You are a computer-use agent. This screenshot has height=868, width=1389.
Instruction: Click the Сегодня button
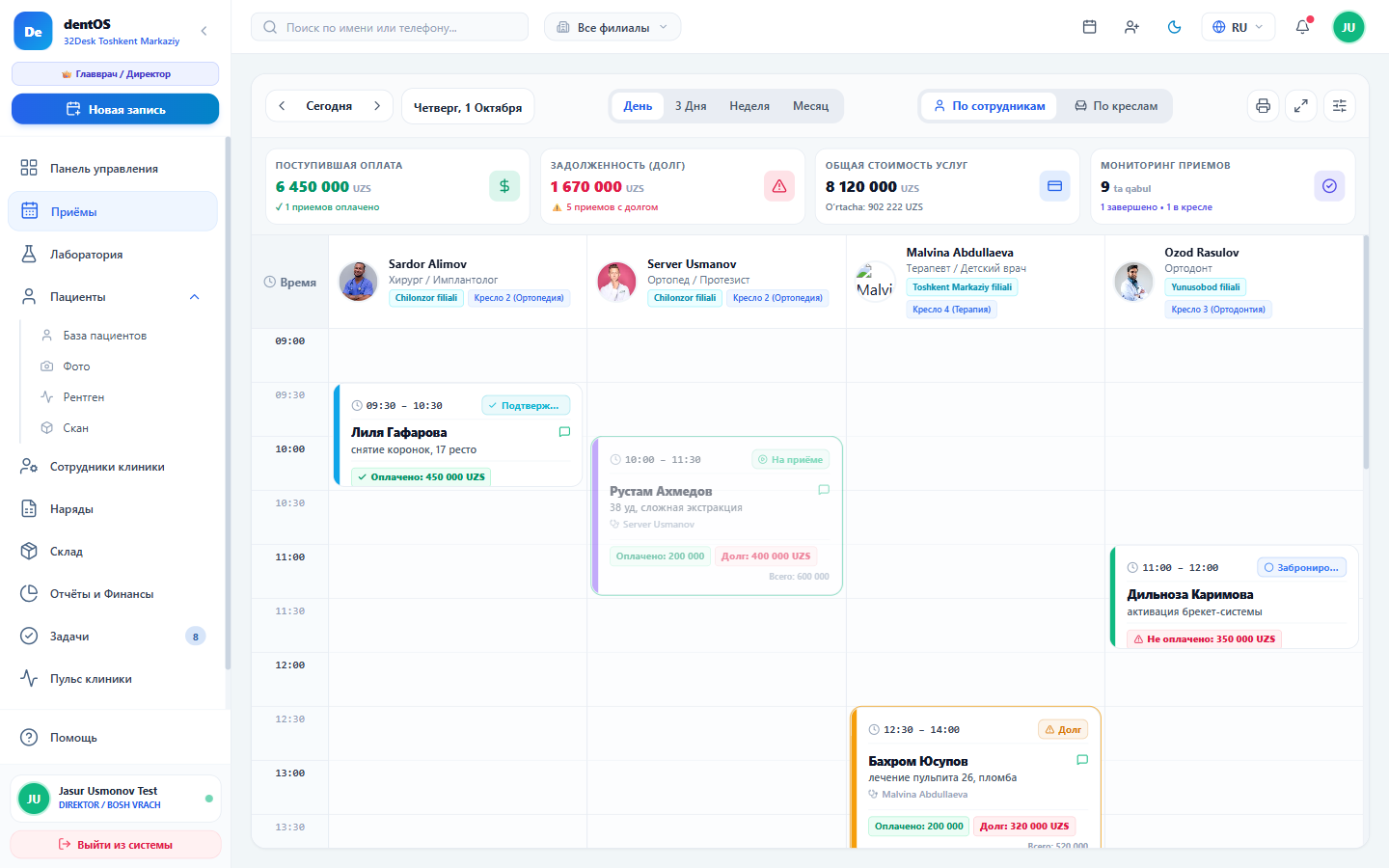point(329,106)
